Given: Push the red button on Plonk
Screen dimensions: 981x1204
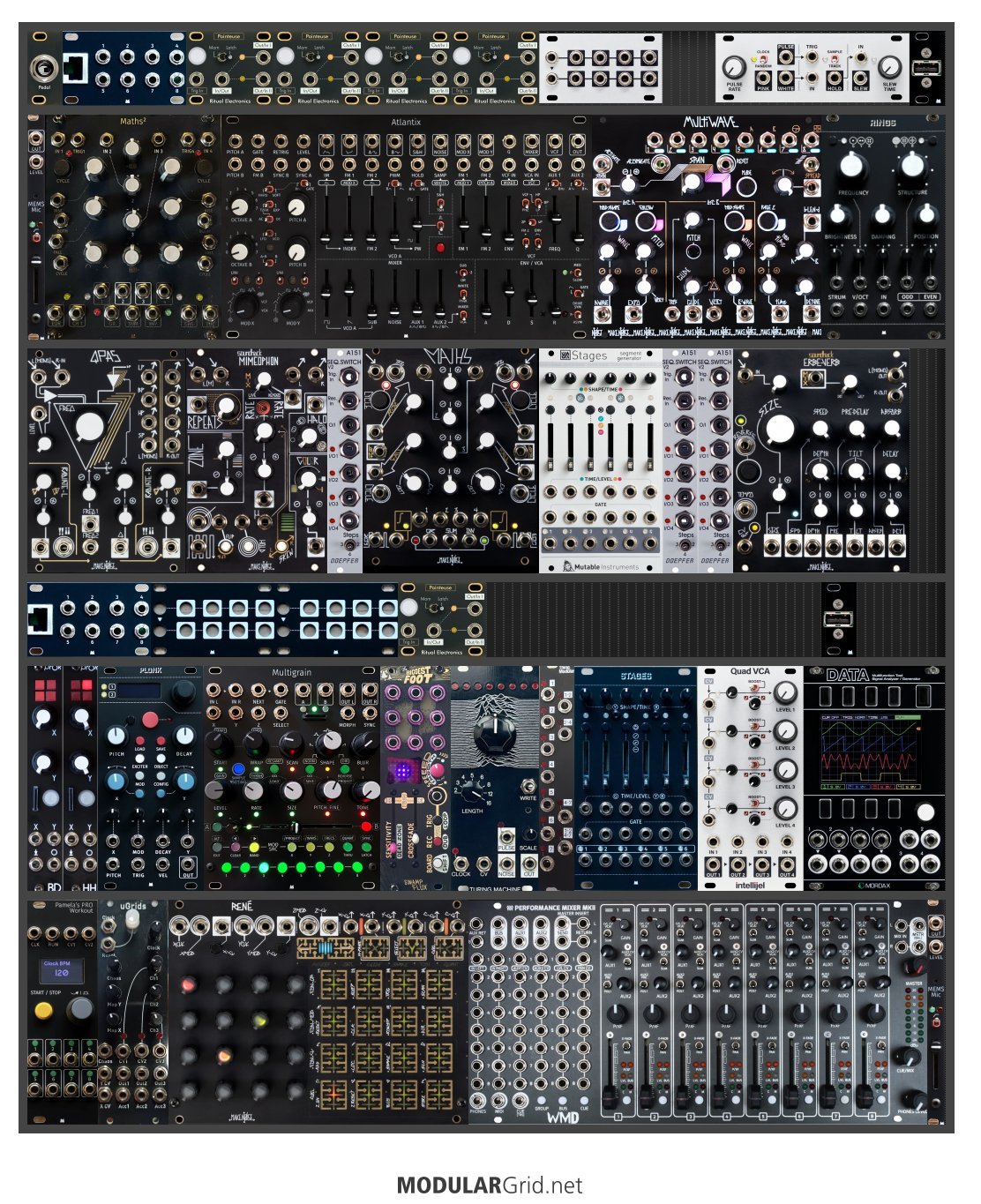Looking at the screenshot, I should 150,719.
